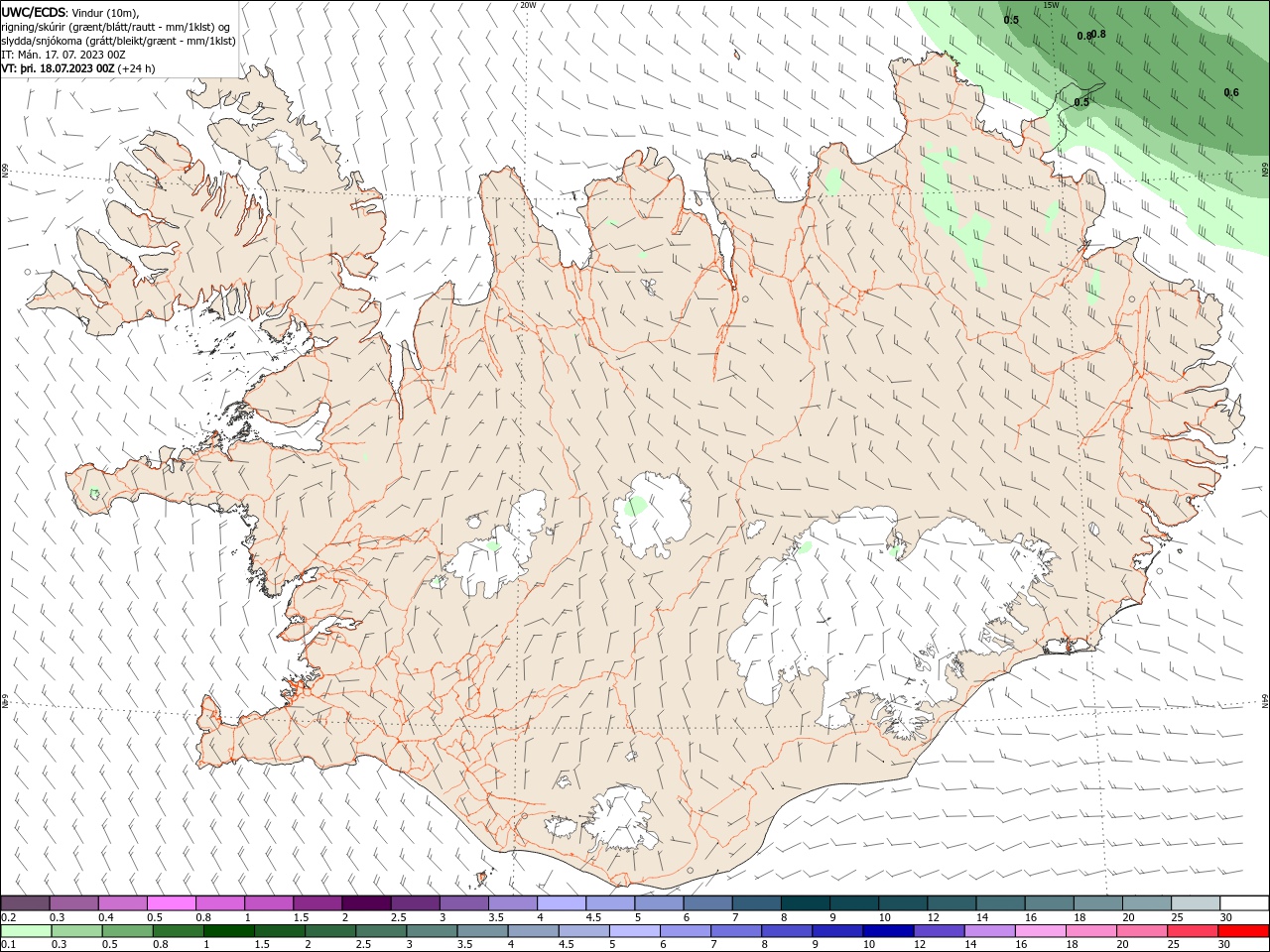This screenshot has width=1270, height=952.
Task: Click the bright red 30 mm rain swatch
Action: [1244, 931]
